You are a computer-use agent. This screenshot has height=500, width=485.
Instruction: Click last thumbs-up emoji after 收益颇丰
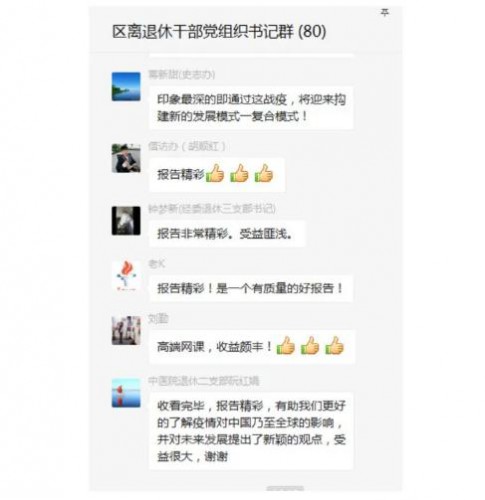[334, 345]
